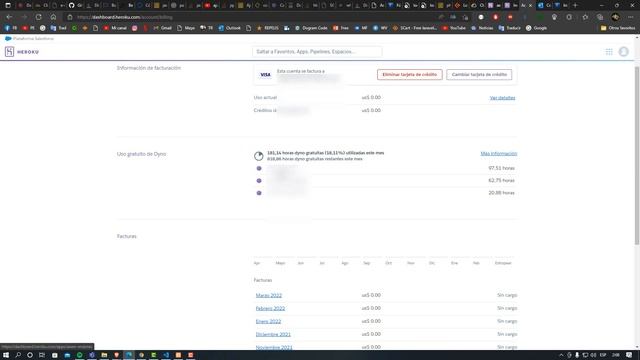Click the VISA card logo

[265, 75]
